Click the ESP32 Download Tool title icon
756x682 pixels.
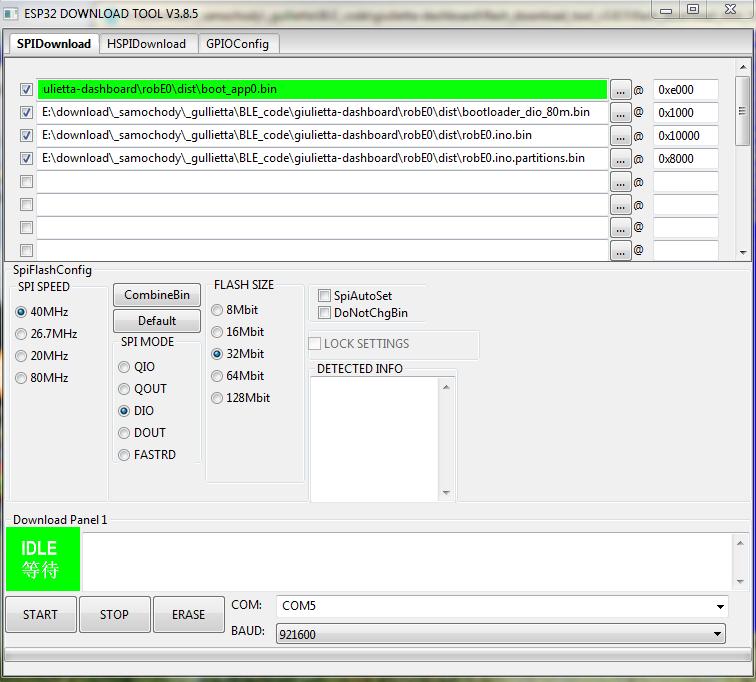pos(10,13)
